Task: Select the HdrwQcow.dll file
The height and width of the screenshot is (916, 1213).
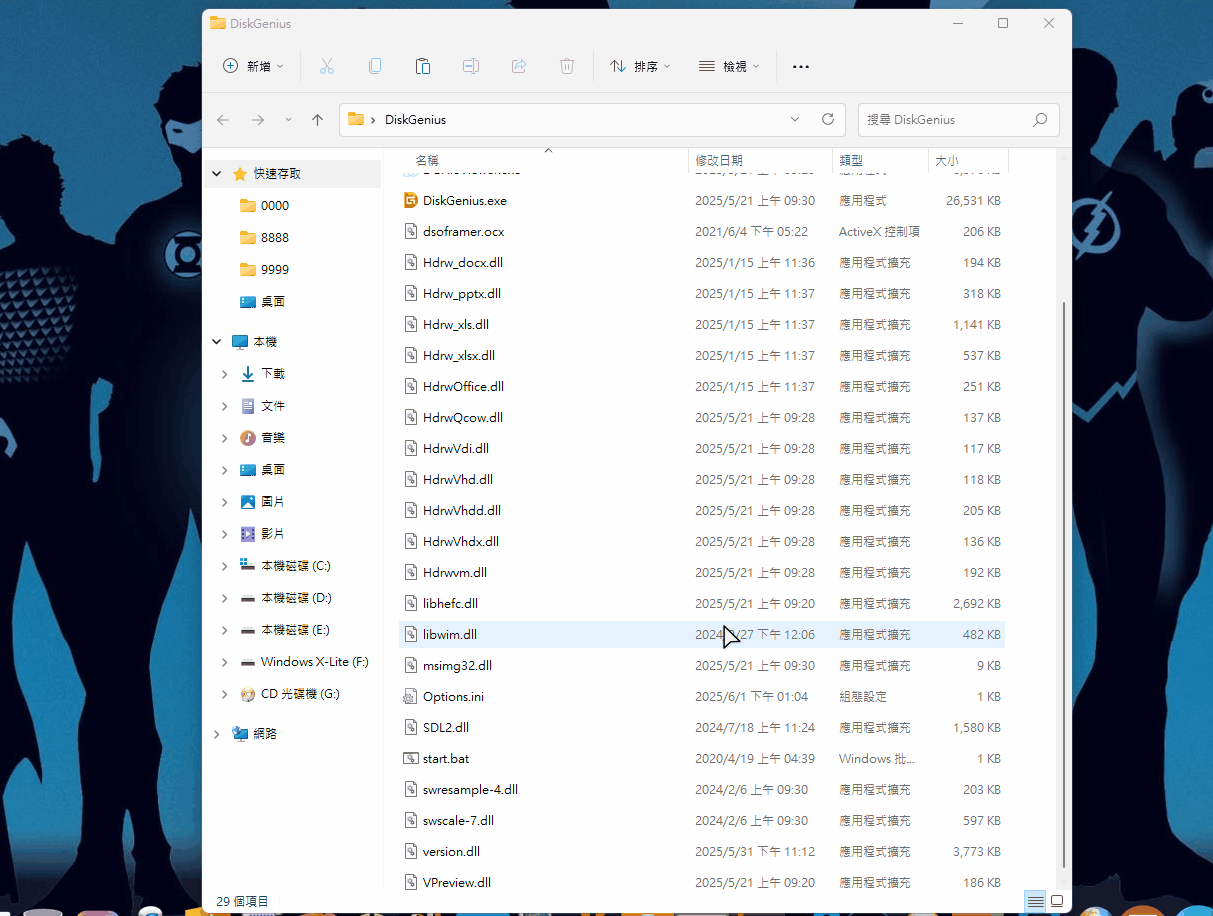Action: click(x=702, y=417)
